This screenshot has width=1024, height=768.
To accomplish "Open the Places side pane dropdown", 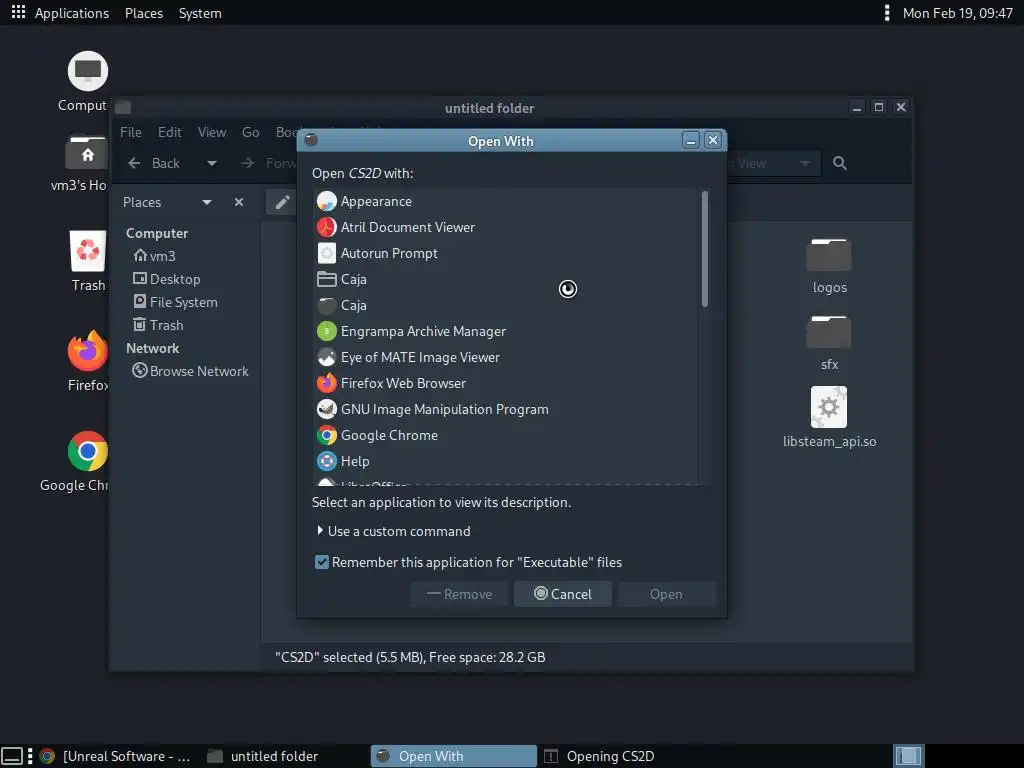I will coord(207,202).
